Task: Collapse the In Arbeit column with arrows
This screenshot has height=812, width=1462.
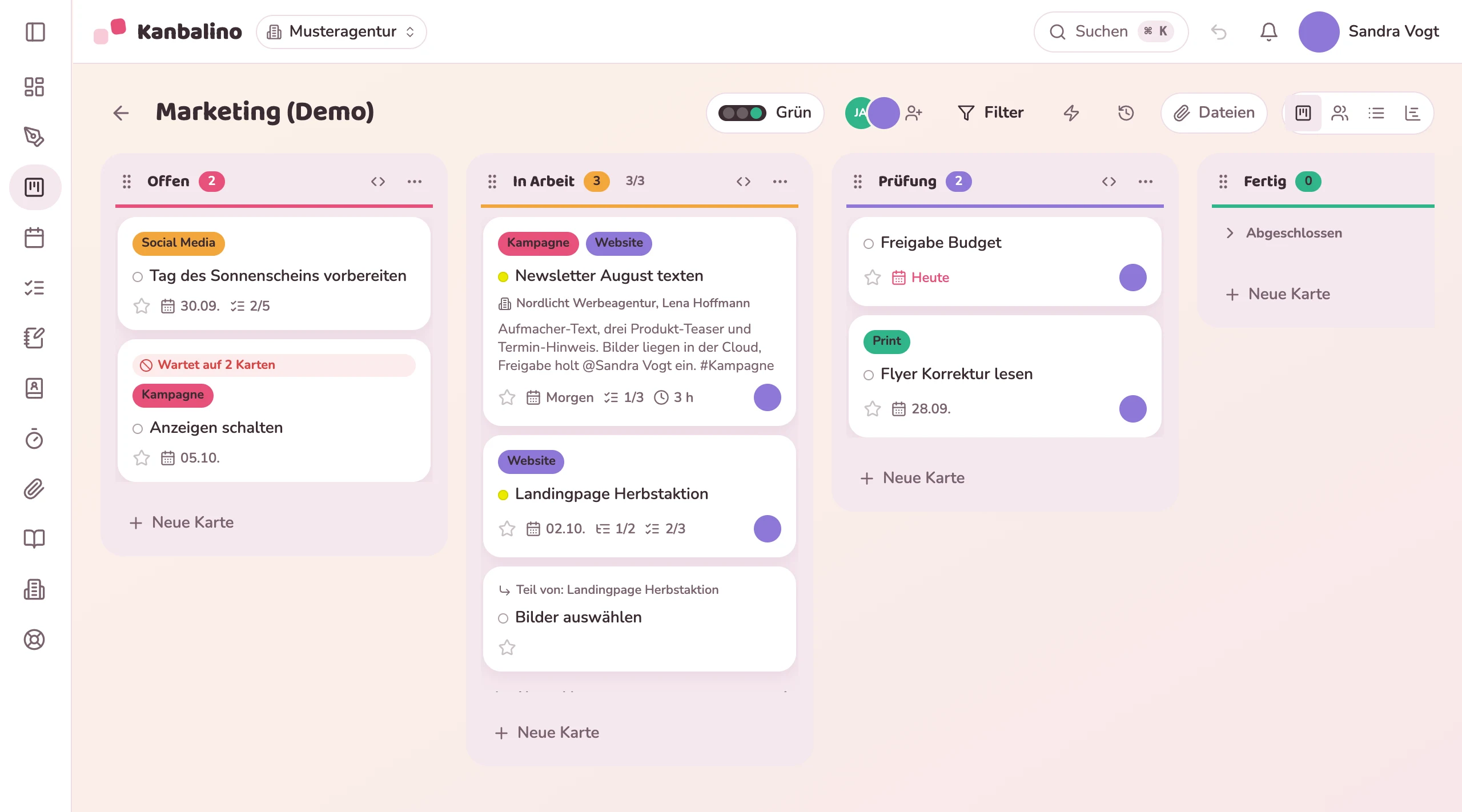Action: (x=744, y=182)
